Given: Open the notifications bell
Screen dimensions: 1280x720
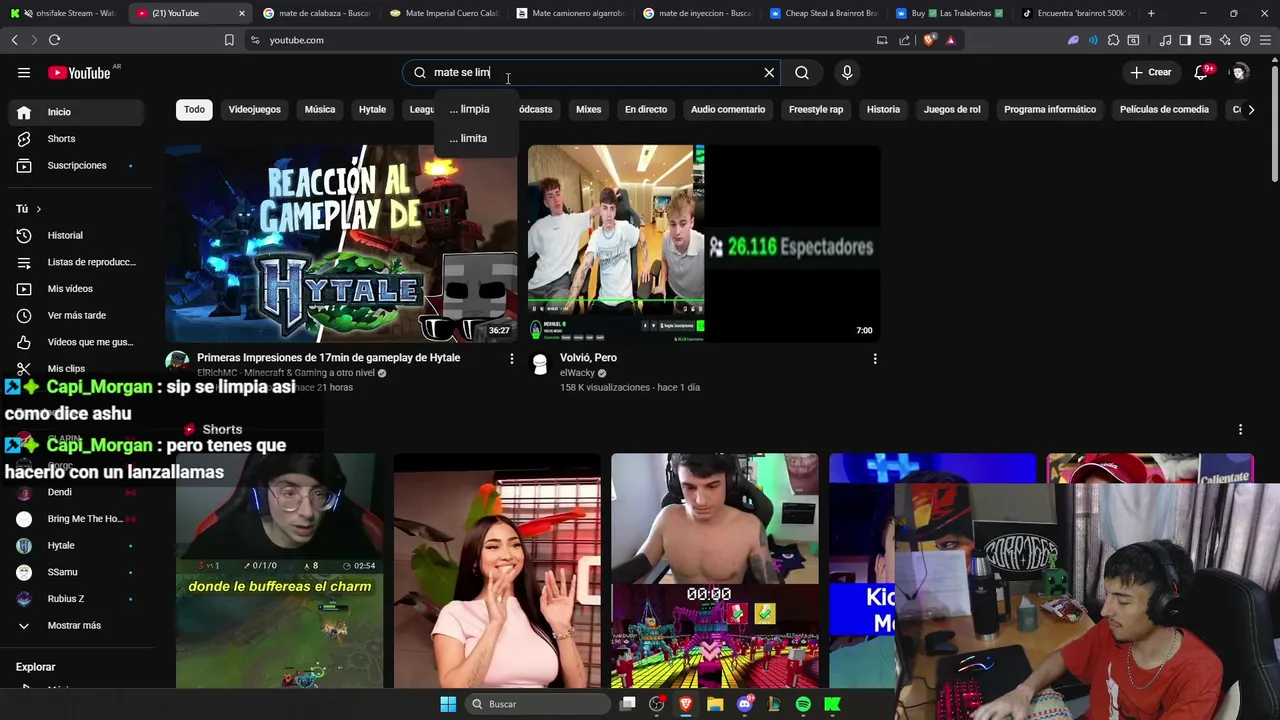Looking at the screenshot, I should [1203, 72].
